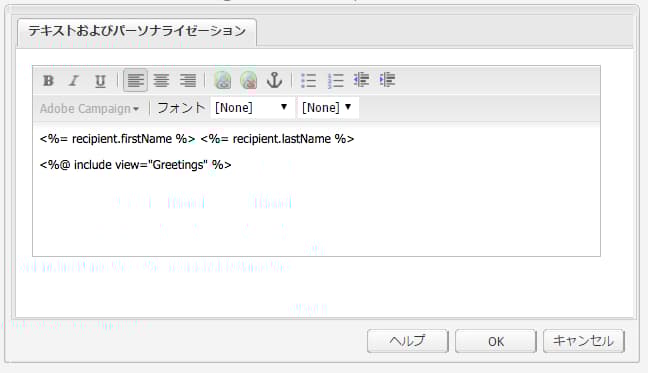Screen dimensions: 648x373
Task: Confirm with the OK button
Action: click(x=496, y=341)
